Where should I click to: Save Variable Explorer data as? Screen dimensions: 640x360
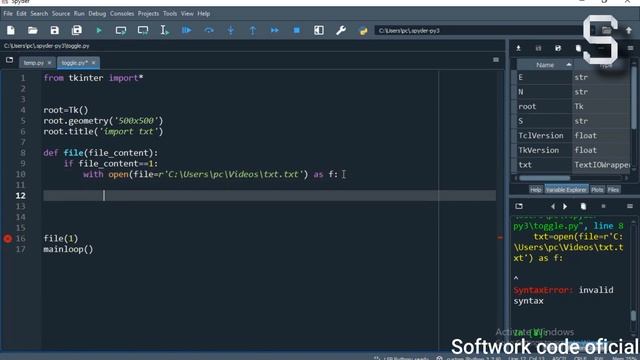558,48
